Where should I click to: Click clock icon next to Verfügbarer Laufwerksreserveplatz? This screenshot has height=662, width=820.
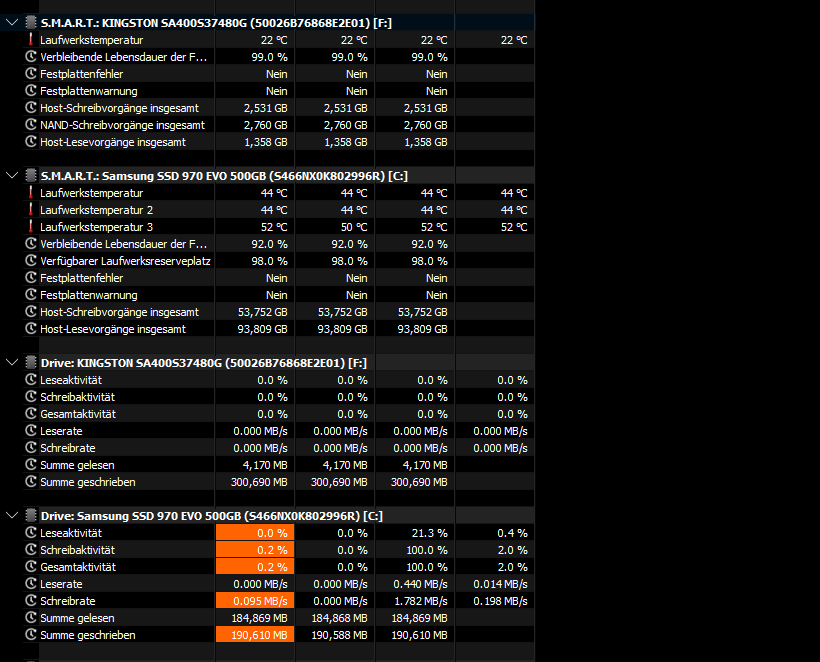pos(31,260)
